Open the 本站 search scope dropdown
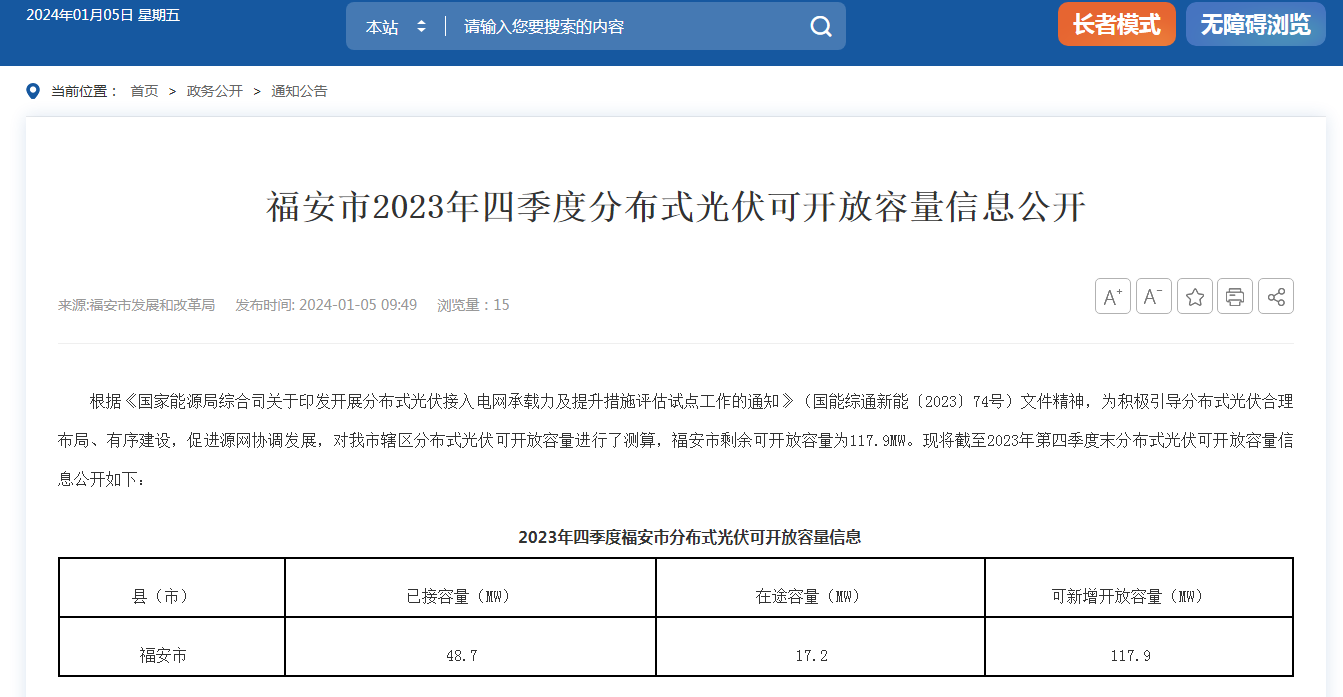This screenshot has height=697, width=1343. click(396, 27)
